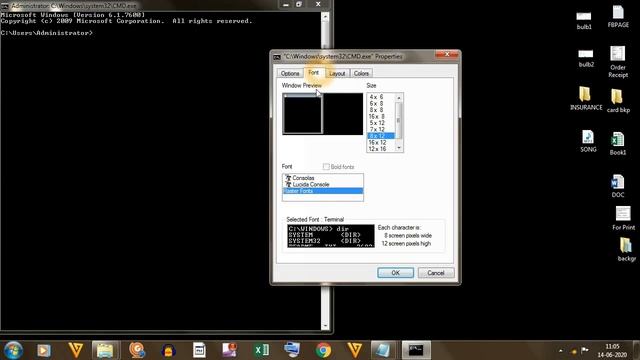
Task: Launch Google Chrome from the taskbar
Action: [x=323, y=350]
